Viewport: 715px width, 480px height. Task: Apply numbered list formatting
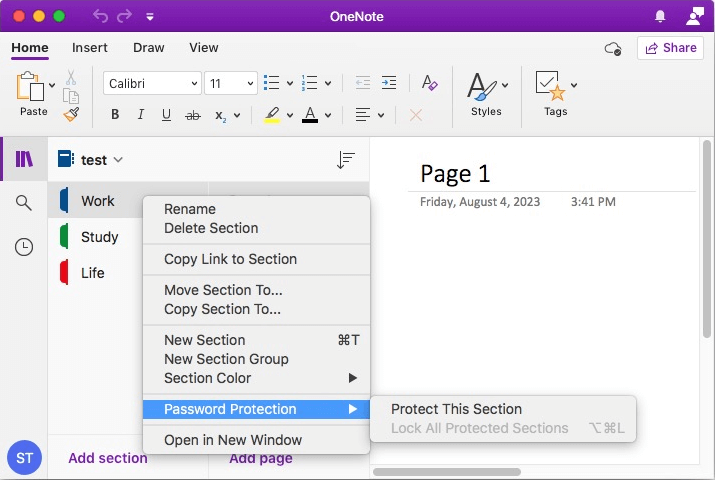(x=310, y=83)
